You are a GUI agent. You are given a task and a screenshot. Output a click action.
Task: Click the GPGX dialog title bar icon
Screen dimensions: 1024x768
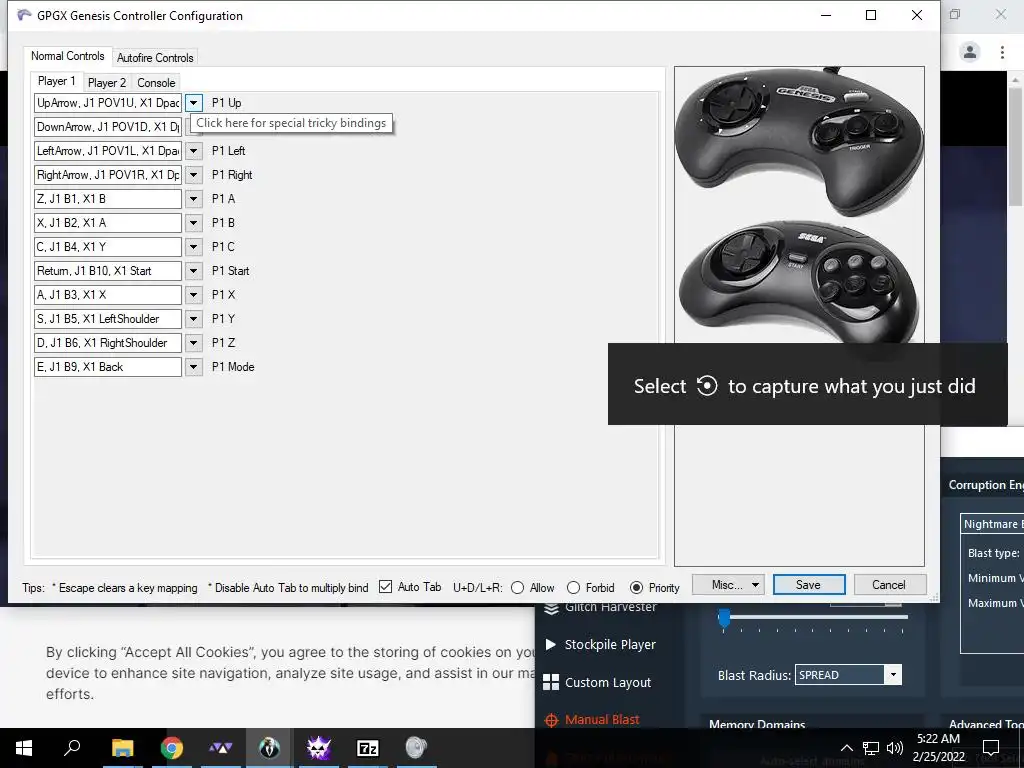[24, 15]
